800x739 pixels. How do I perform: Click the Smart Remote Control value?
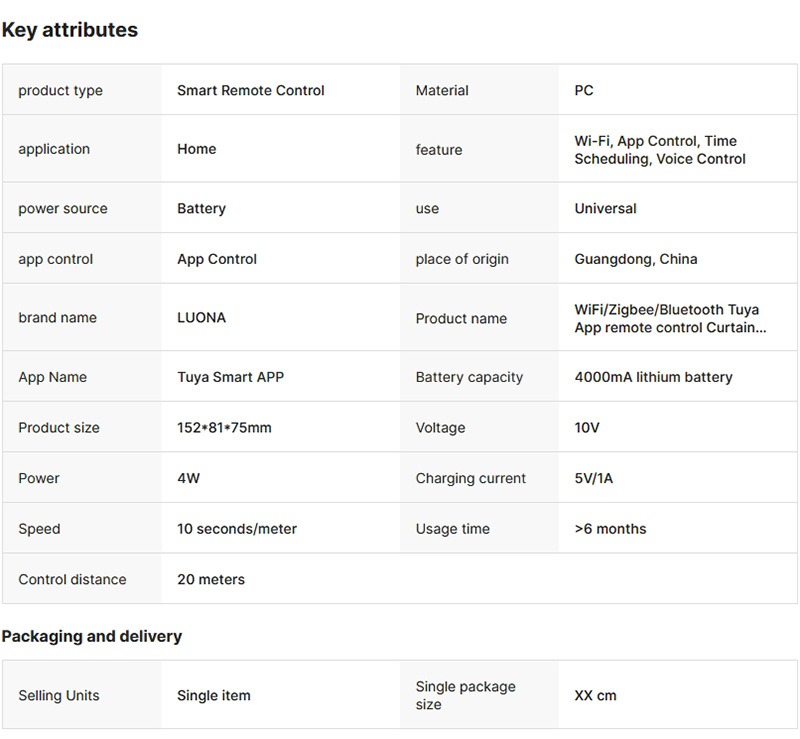tap(251, 90)
